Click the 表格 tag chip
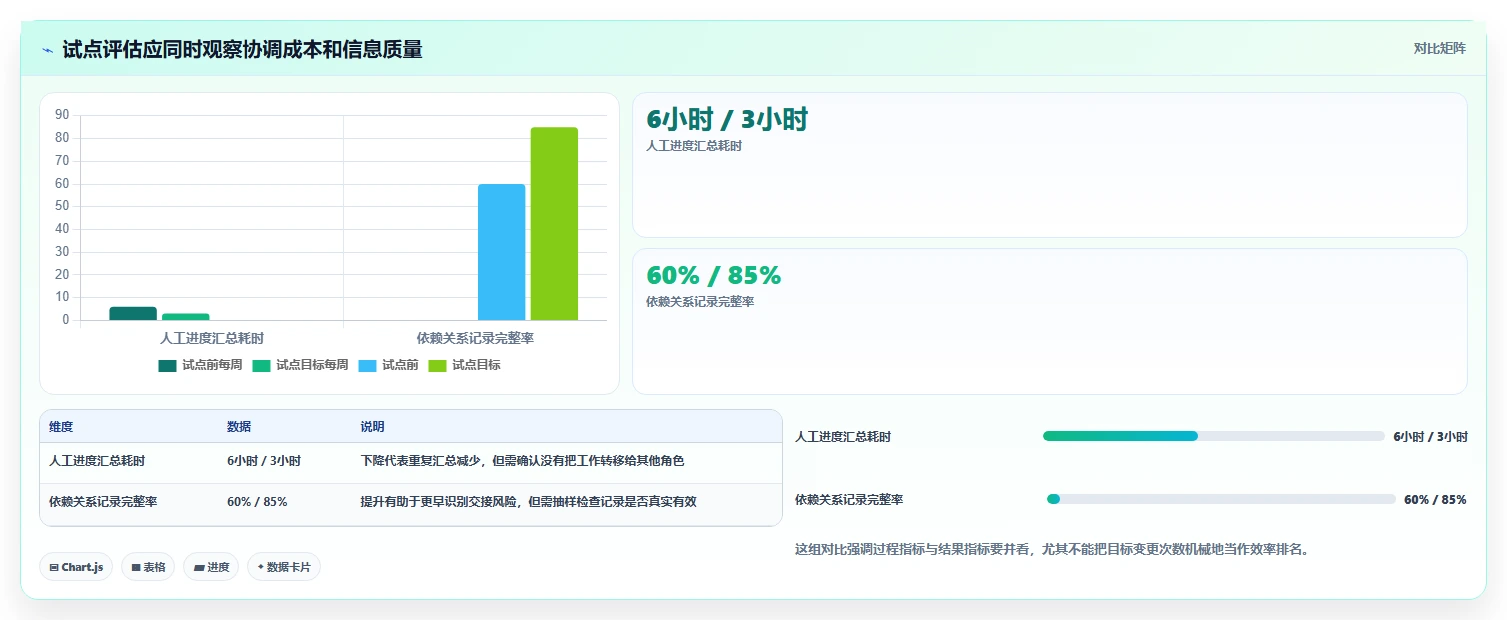This screenshot has width=1507, height=620. coord(148,567)
